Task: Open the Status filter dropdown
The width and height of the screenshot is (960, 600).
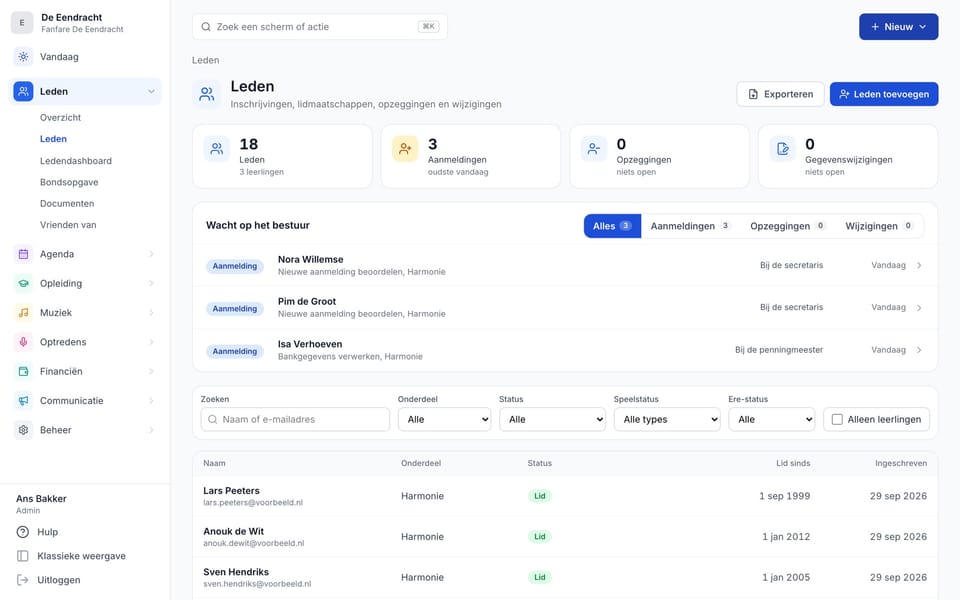Action: (552, 419)
